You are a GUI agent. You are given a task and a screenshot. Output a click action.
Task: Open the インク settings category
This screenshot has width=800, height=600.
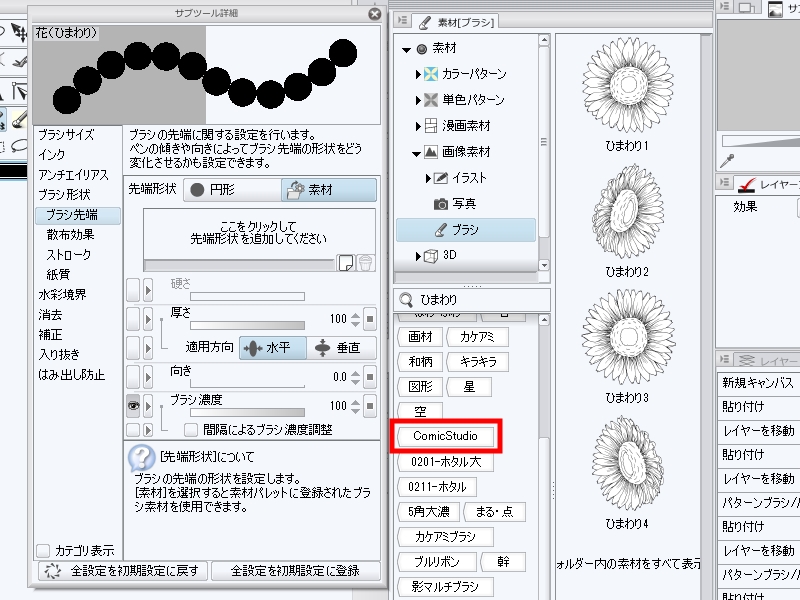pos(52,155)
